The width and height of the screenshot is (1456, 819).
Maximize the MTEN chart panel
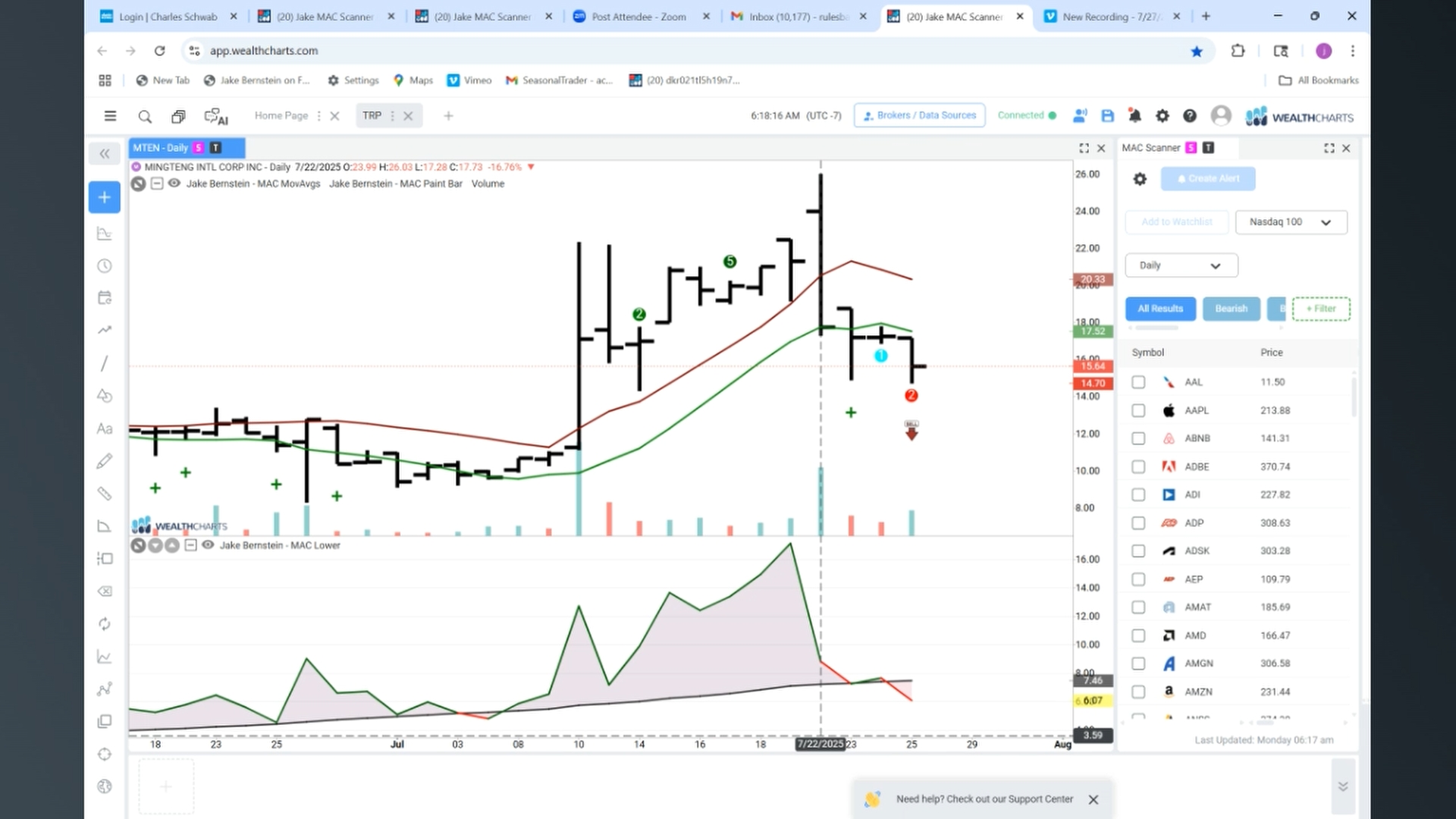coord(1084,149)
